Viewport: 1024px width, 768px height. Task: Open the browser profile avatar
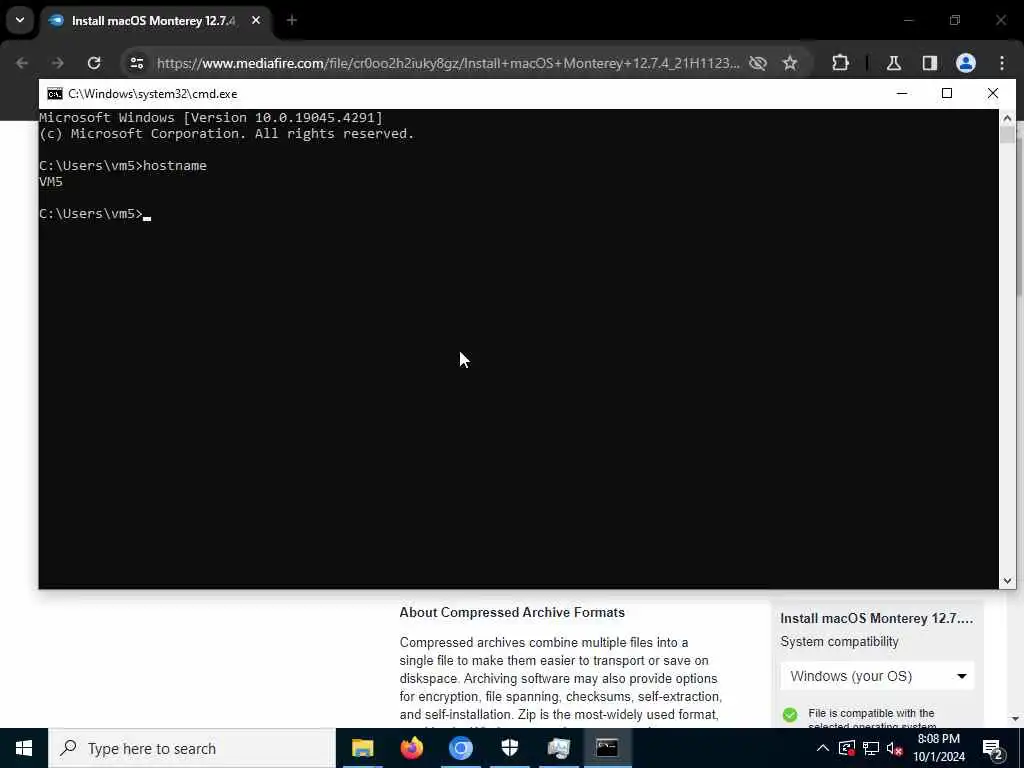point(966,63)
